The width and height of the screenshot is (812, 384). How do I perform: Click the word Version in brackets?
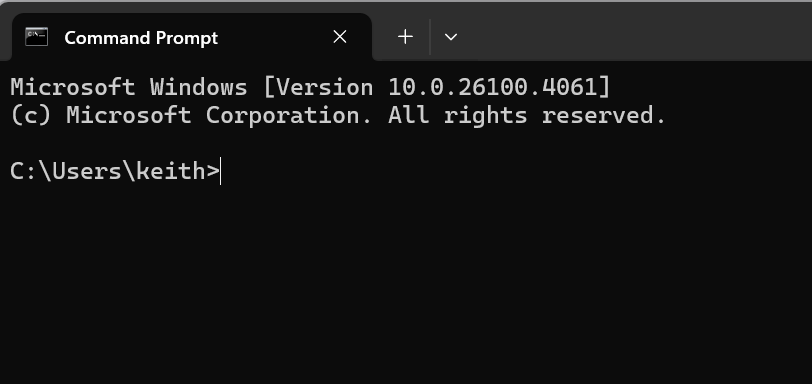(324, 87)
